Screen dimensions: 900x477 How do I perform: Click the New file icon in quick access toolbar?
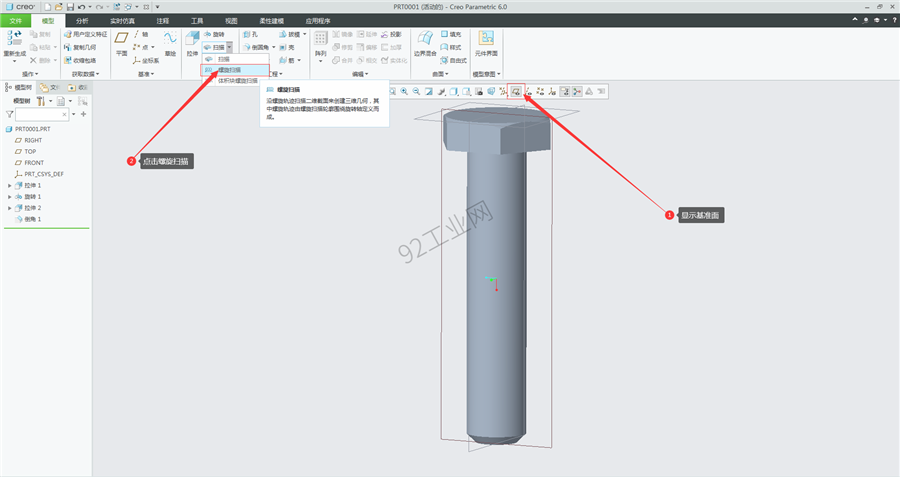pyautogui.click(x=48, y=7)
